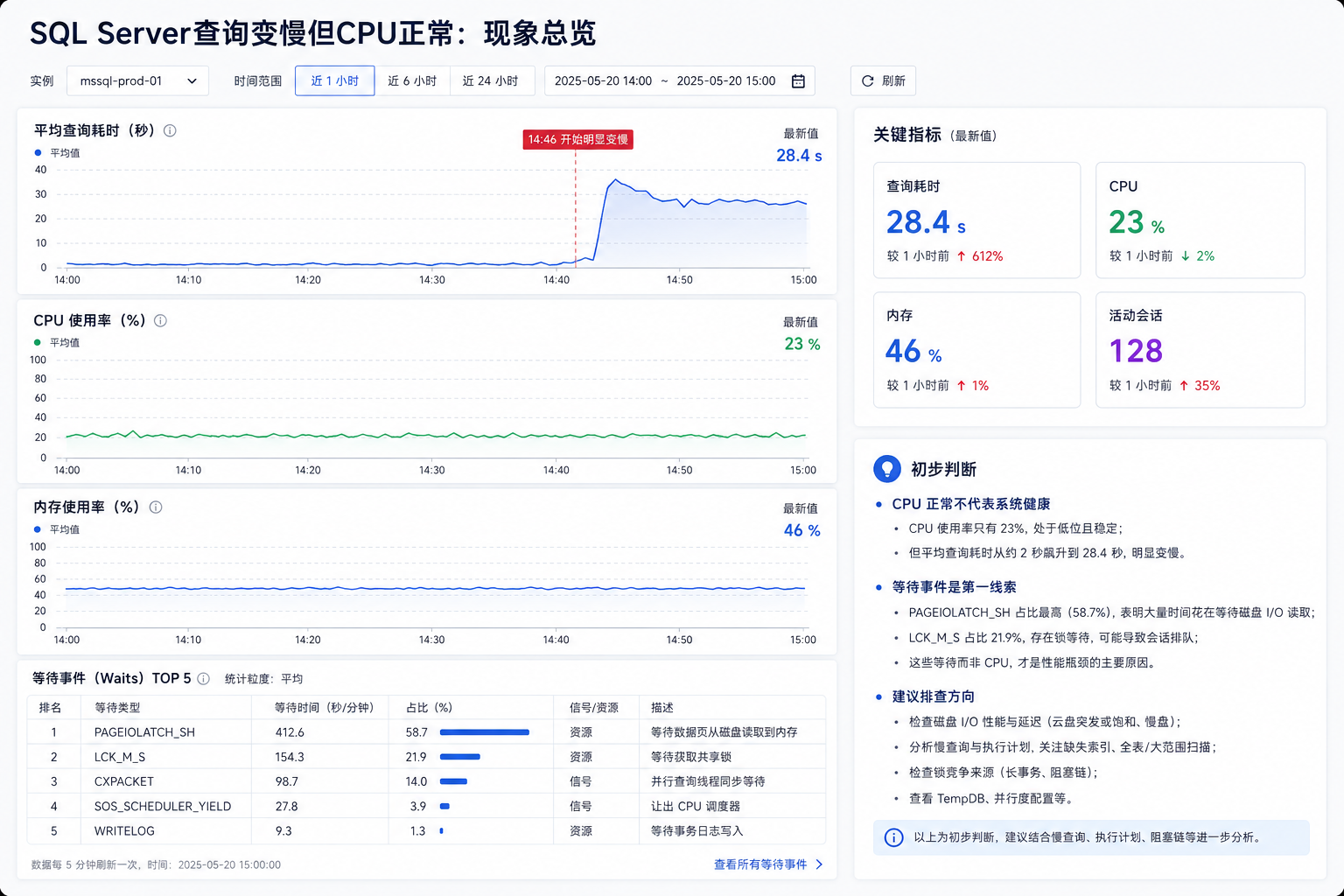Click the date range input field
1344x896 pixels.
tap(680, 80)
